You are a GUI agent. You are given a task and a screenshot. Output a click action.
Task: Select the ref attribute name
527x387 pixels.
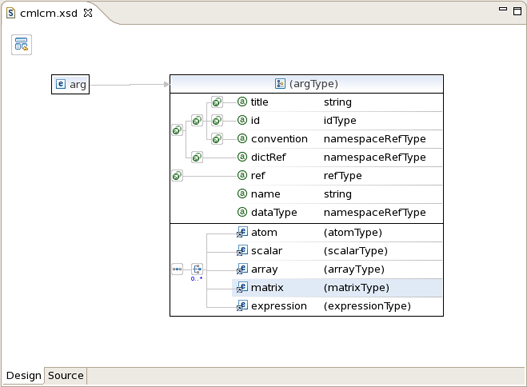pyautogui.click(x=258, y=176)
